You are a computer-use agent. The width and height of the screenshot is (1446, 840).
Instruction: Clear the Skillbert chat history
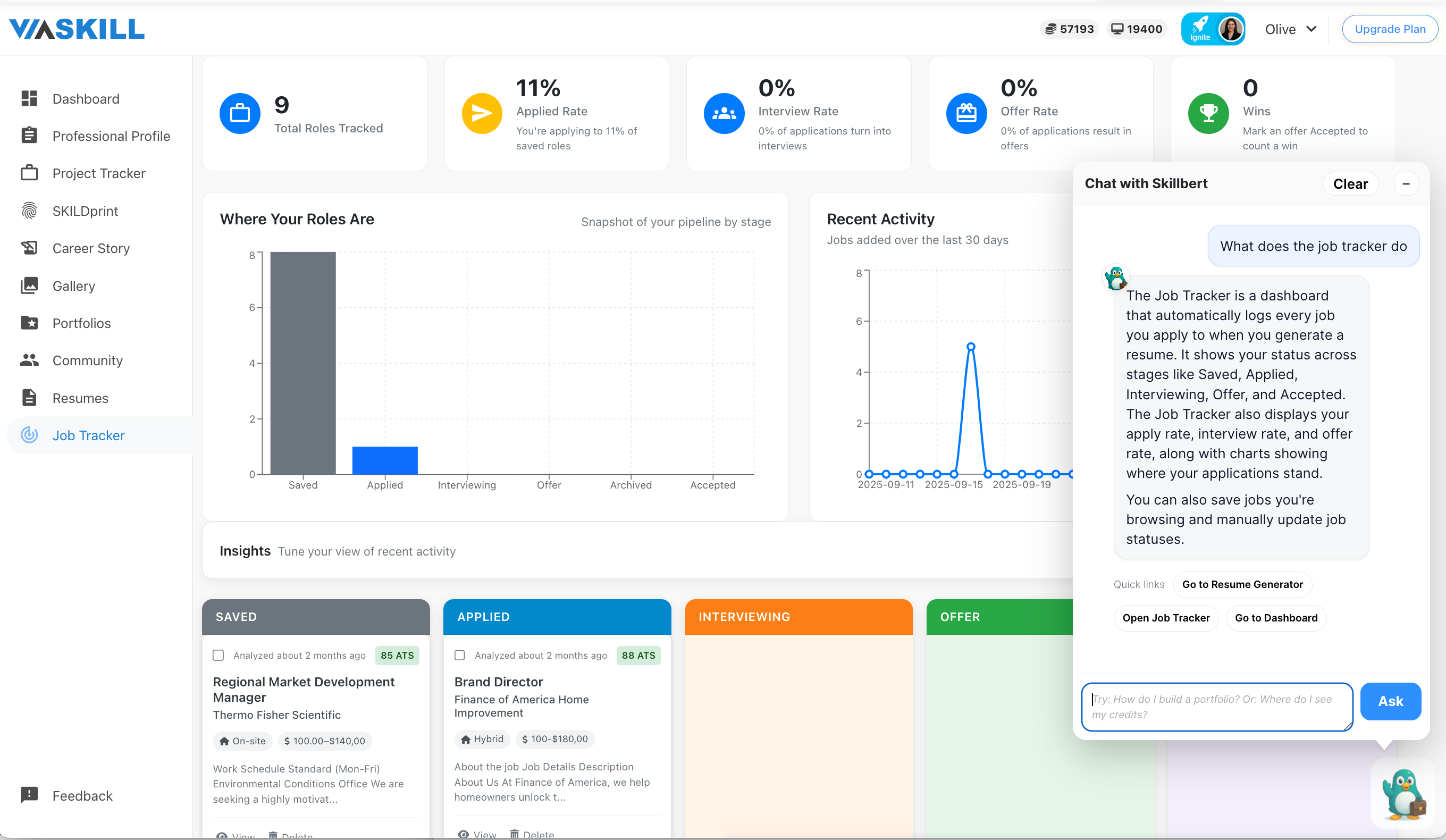click(x=1350, y=183)
